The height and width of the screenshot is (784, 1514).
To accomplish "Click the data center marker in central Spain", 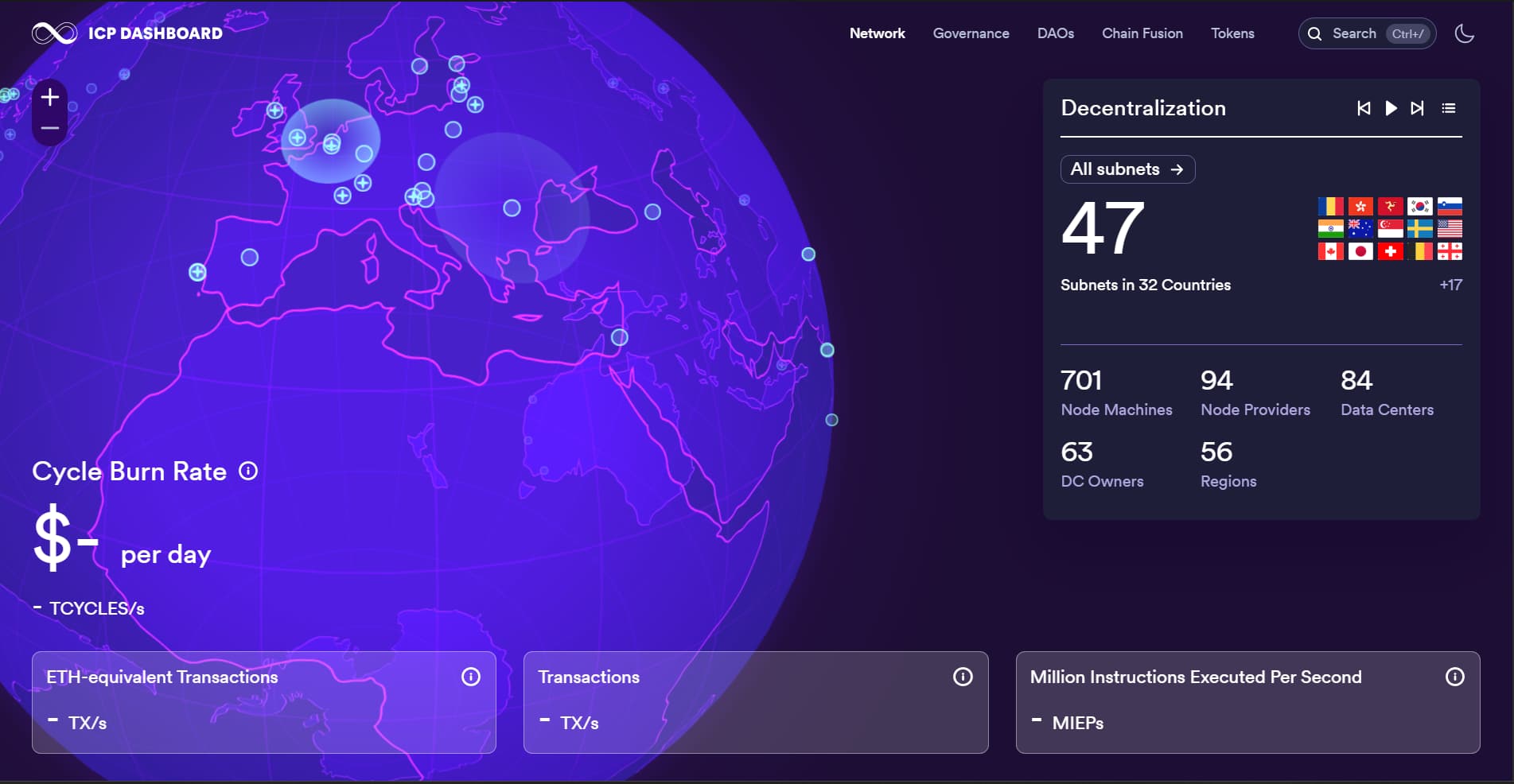I will point(250,258).
